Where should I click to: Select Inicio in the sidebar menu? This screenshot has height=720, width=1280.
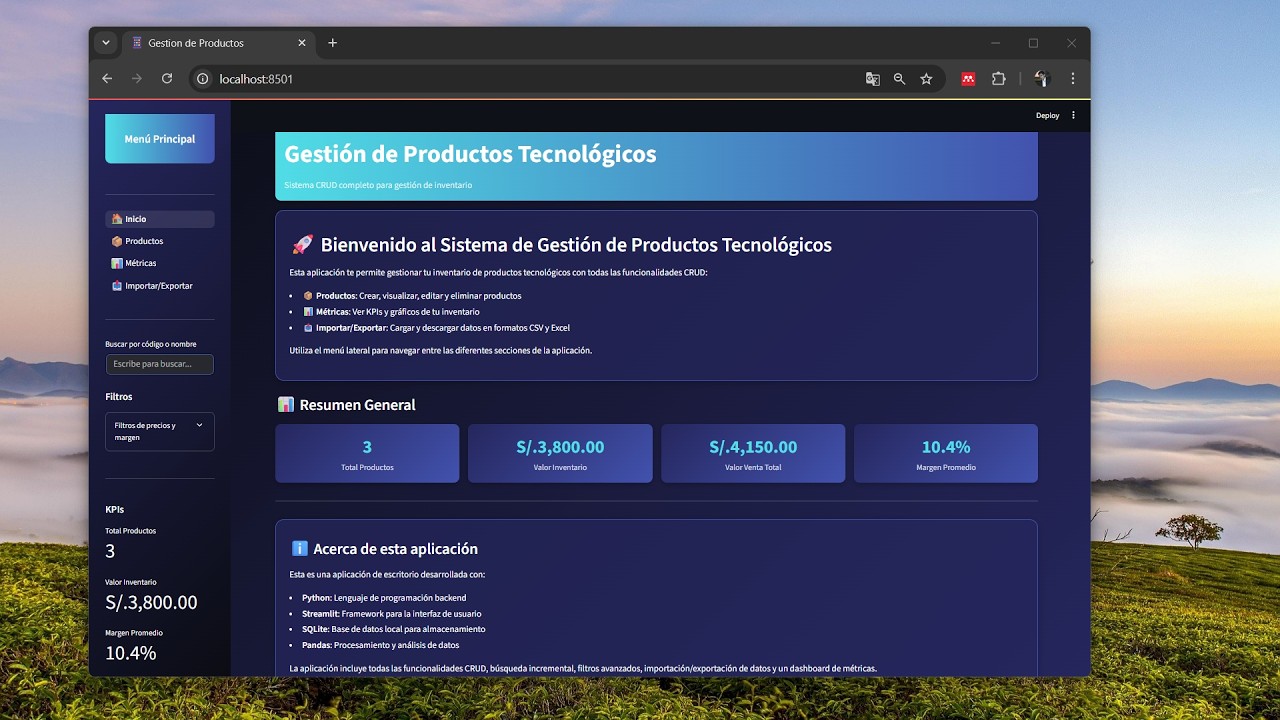click(160, 219)
